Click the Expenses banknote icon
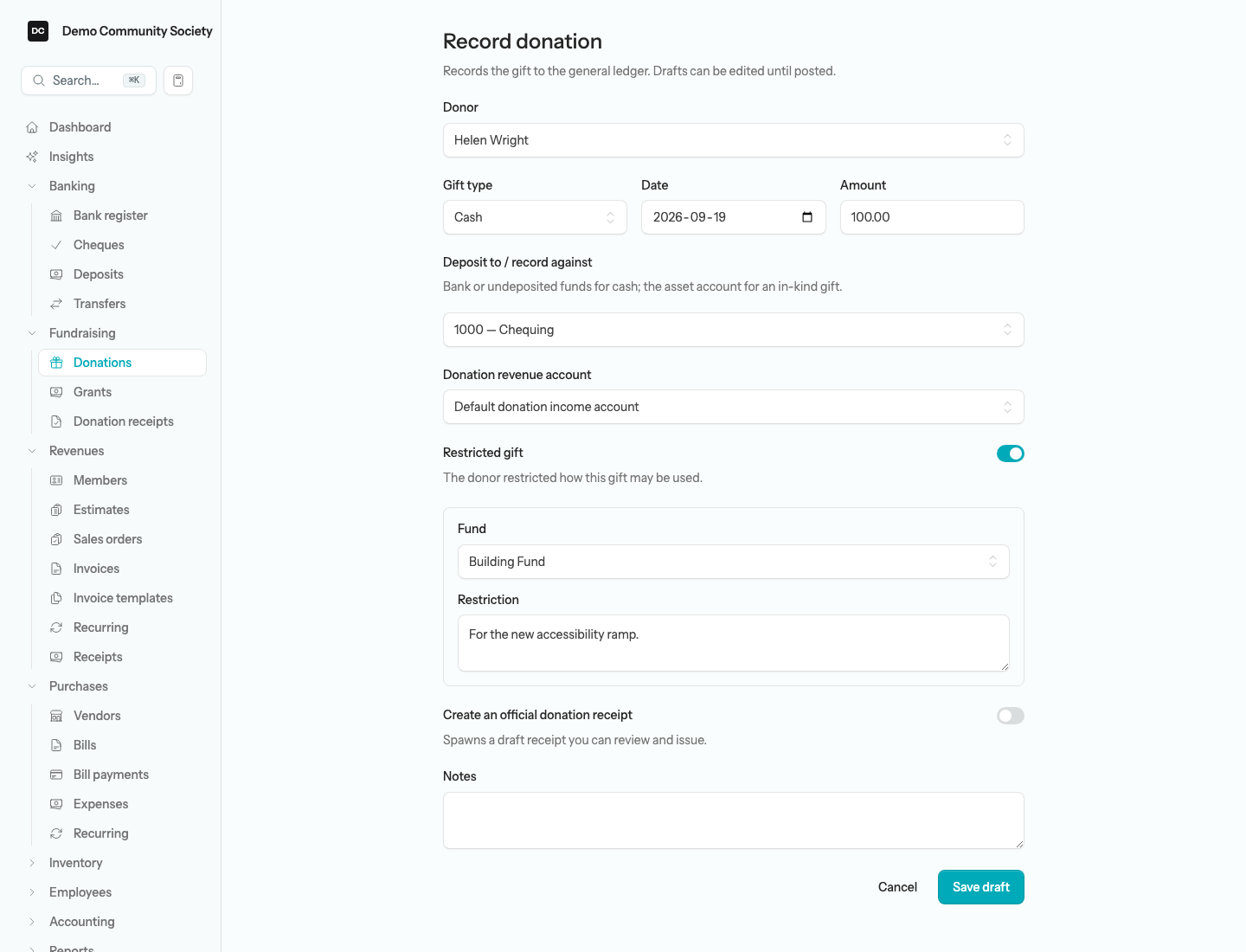1246x952 pixels. pyautogui.click(x=56, y=804)
